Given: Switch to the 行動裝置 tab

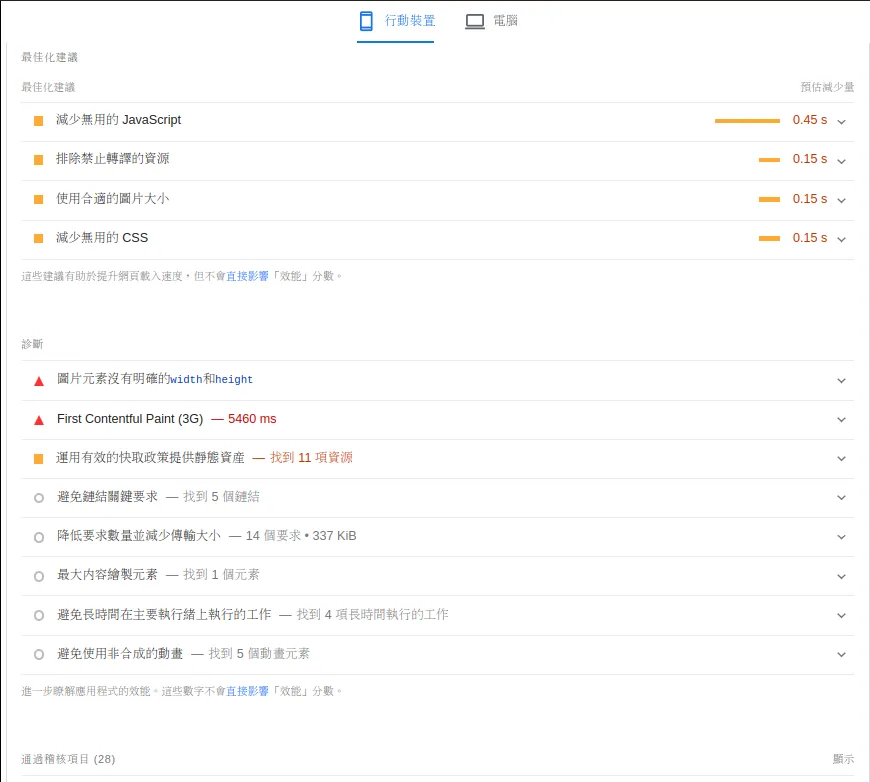Looking at the screenshot, I should click(x=409, y=21).
